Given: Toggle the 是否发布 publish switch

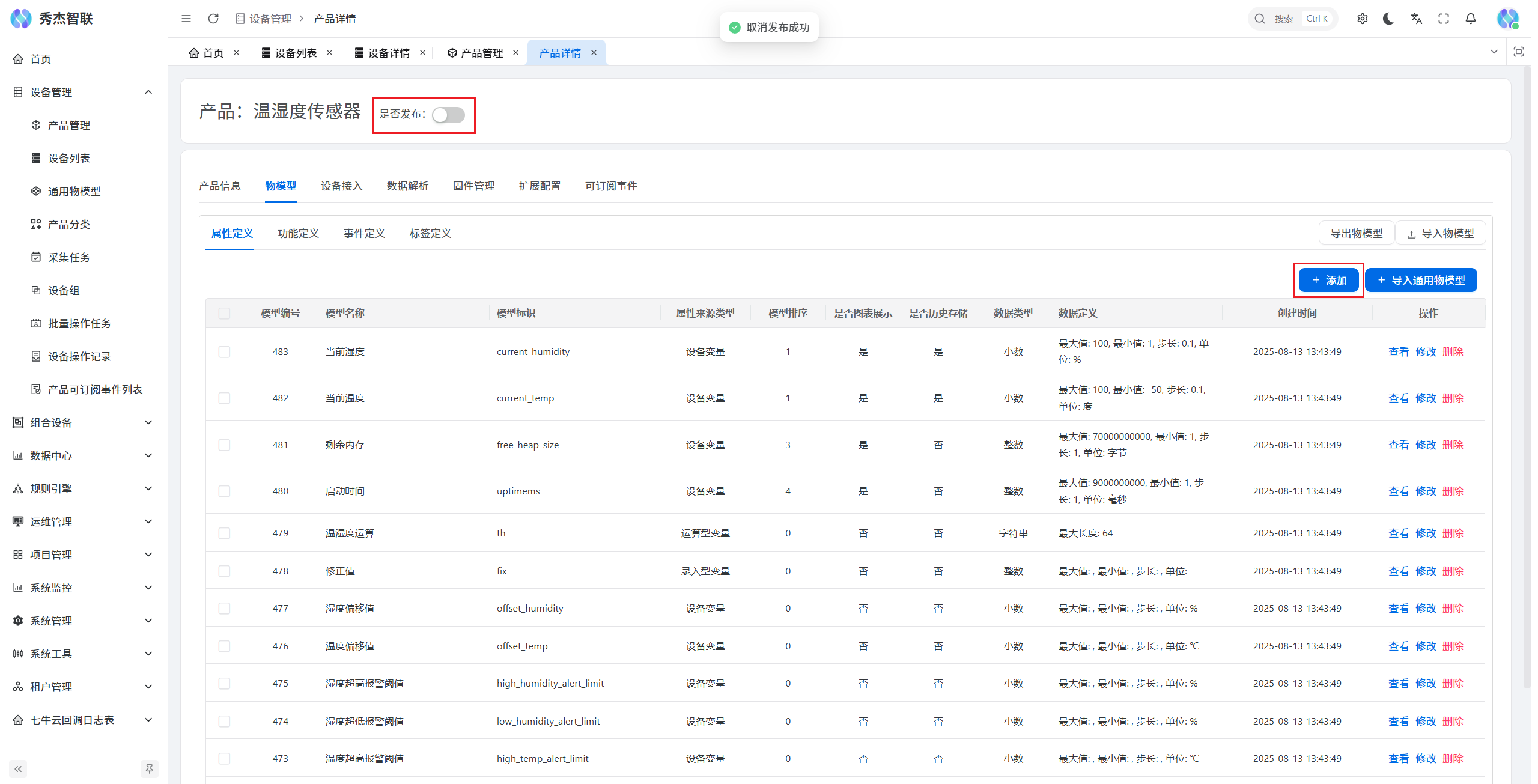Looking at the screenshot, I should coord(448,115).
